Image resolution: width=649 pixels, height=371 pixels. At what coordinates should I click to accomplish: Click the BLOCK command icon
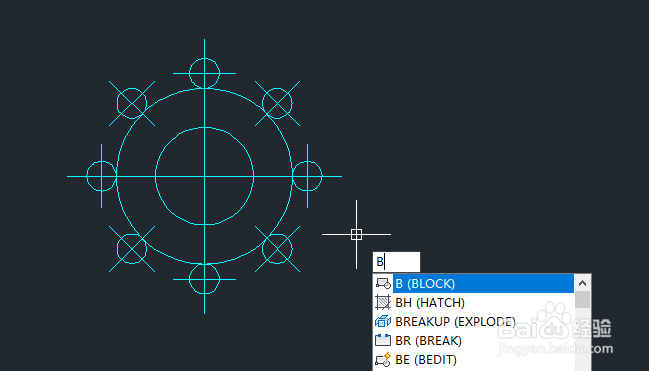point(383,284)
